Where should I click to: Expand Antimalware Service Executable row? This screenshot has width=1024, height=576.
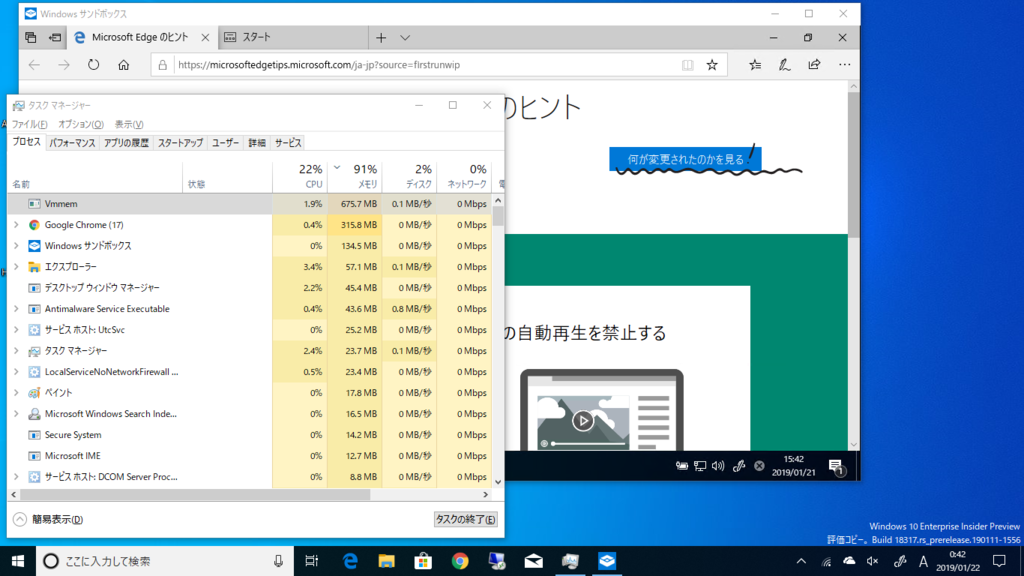point(16,309)
